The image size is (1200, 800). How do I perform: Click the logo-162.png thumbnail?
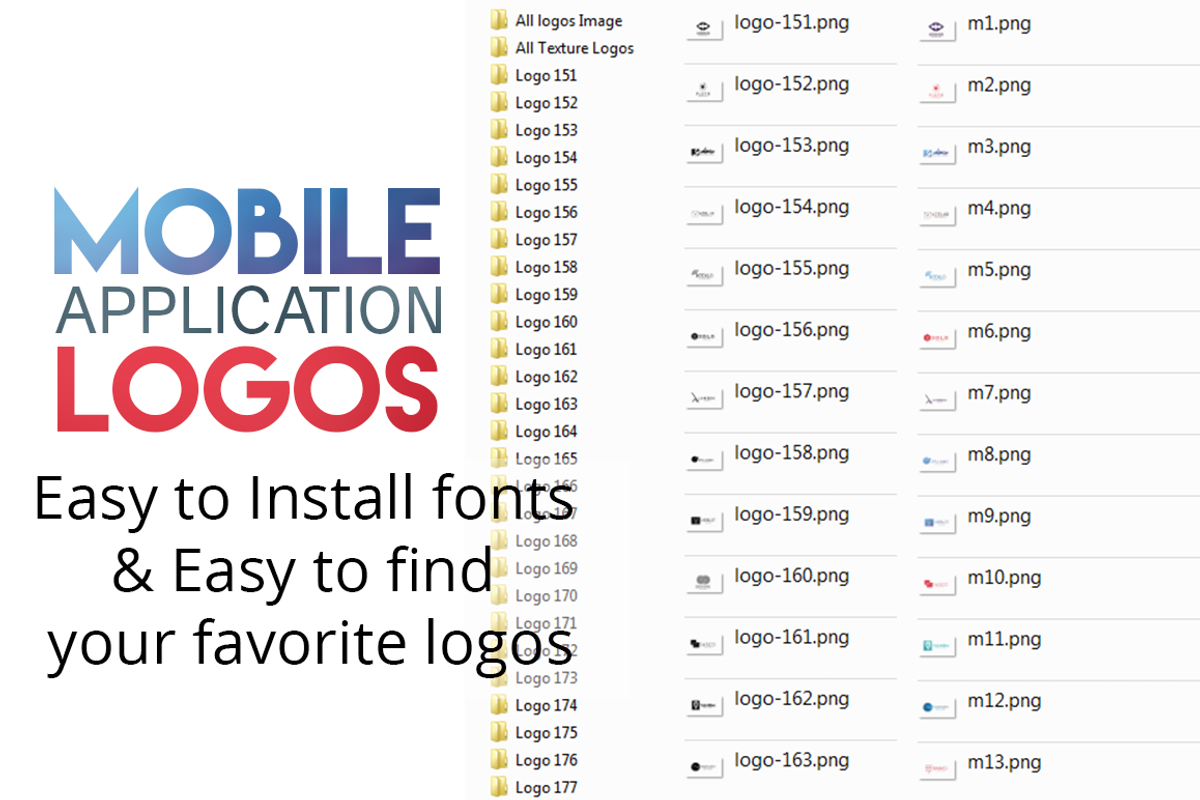(x=704, y=706)
